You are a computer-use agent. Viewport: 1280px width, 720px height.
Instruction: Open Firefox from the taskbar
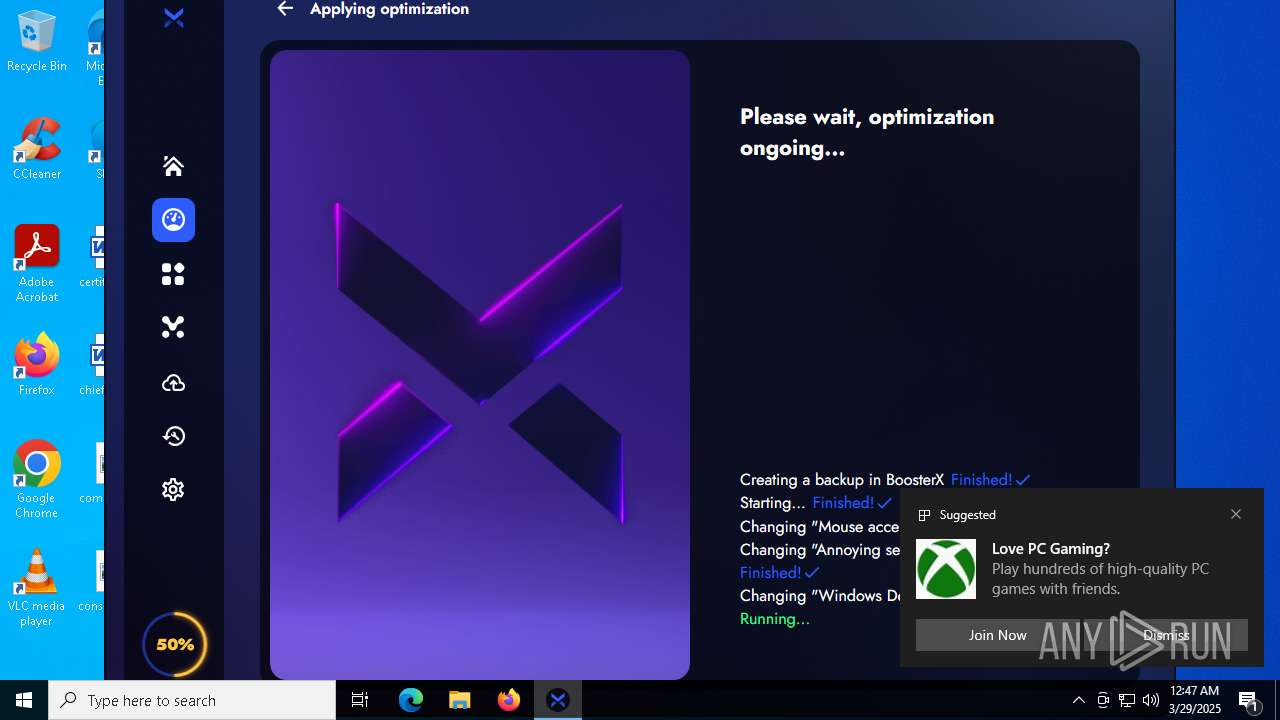point(509,700)
